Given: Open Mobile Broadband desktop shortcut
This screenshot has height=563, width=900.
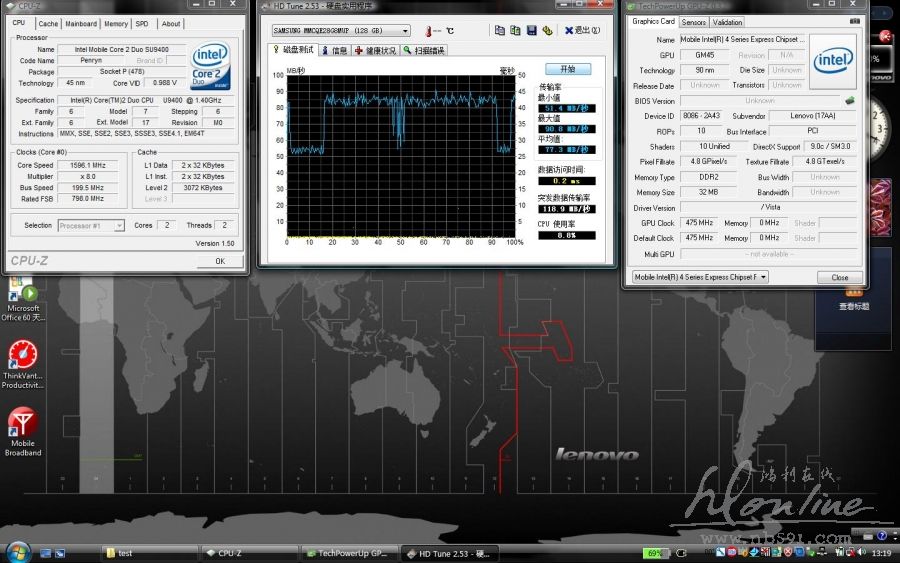Looking at the screenshot, I should 23,430.
